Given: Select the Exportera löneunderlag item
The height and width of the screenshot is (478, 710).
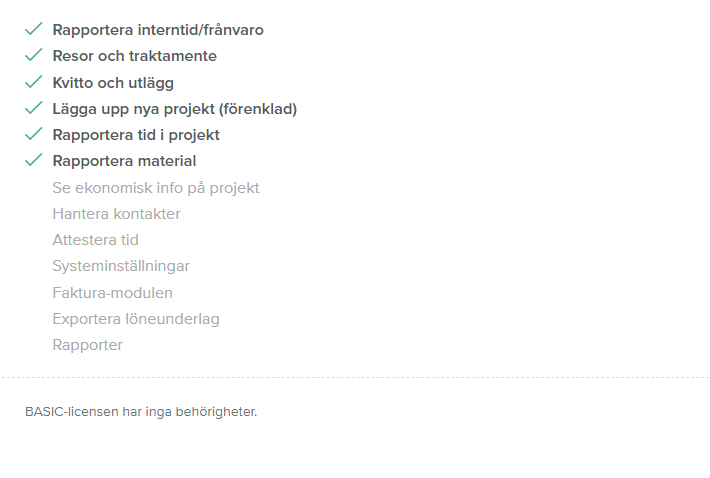Looking at the screenshot, I should tap(136, 319).
